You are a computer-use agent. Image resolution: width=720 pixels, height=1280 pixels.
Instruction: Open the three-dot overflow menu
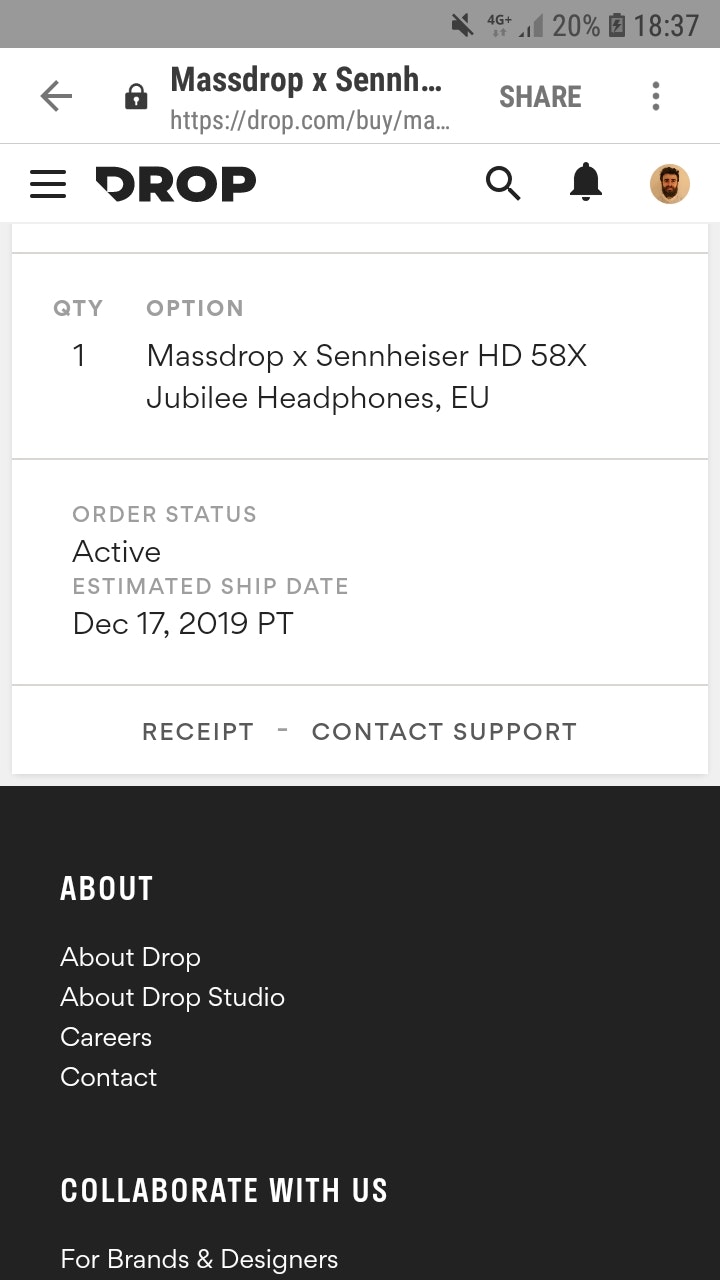[x=656, y=96]
